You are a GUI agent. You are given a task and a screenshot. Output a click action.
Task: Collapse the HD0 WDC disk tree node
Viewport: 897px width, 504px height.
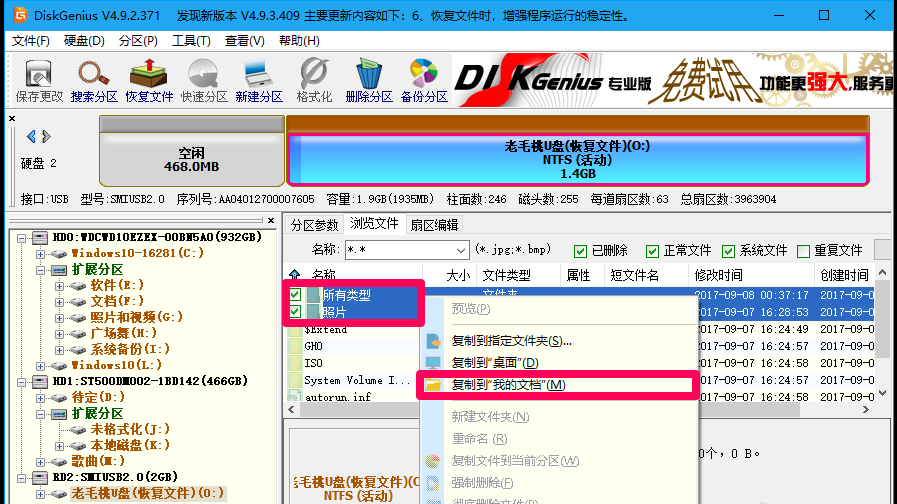pos(22,237)
